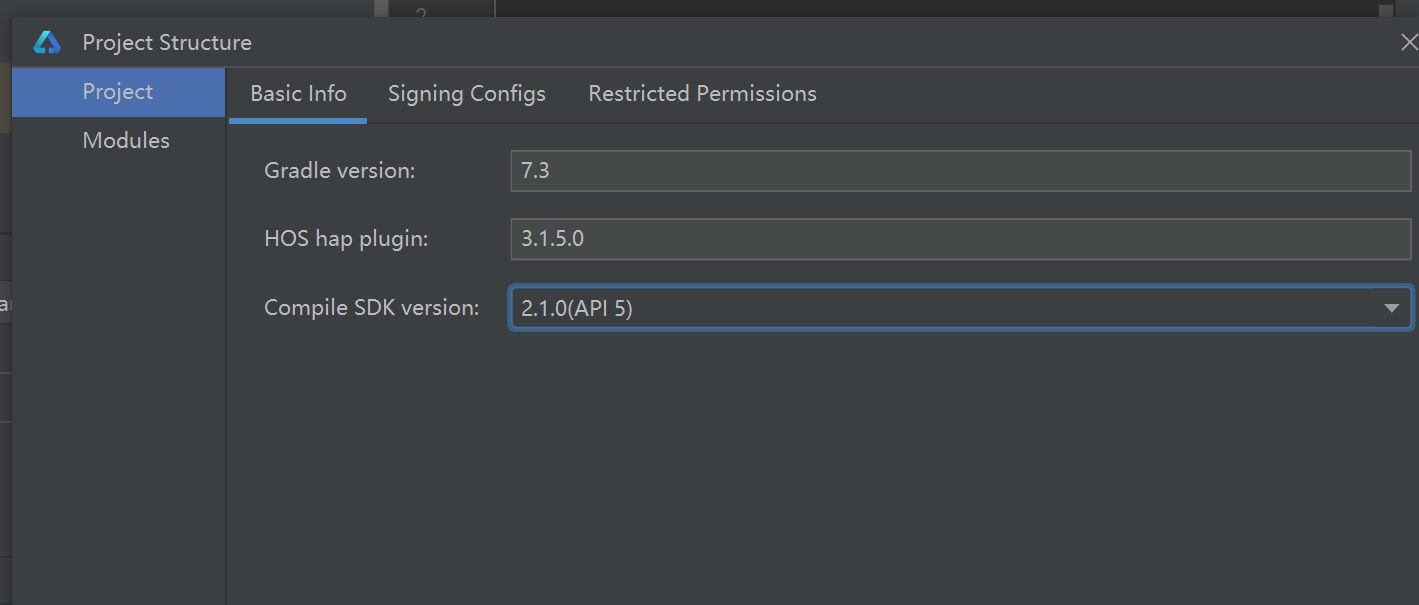Screen dimensions: 1419x605
Task: Click the "HOS hap plugin:" label
Action: [346, 239]
